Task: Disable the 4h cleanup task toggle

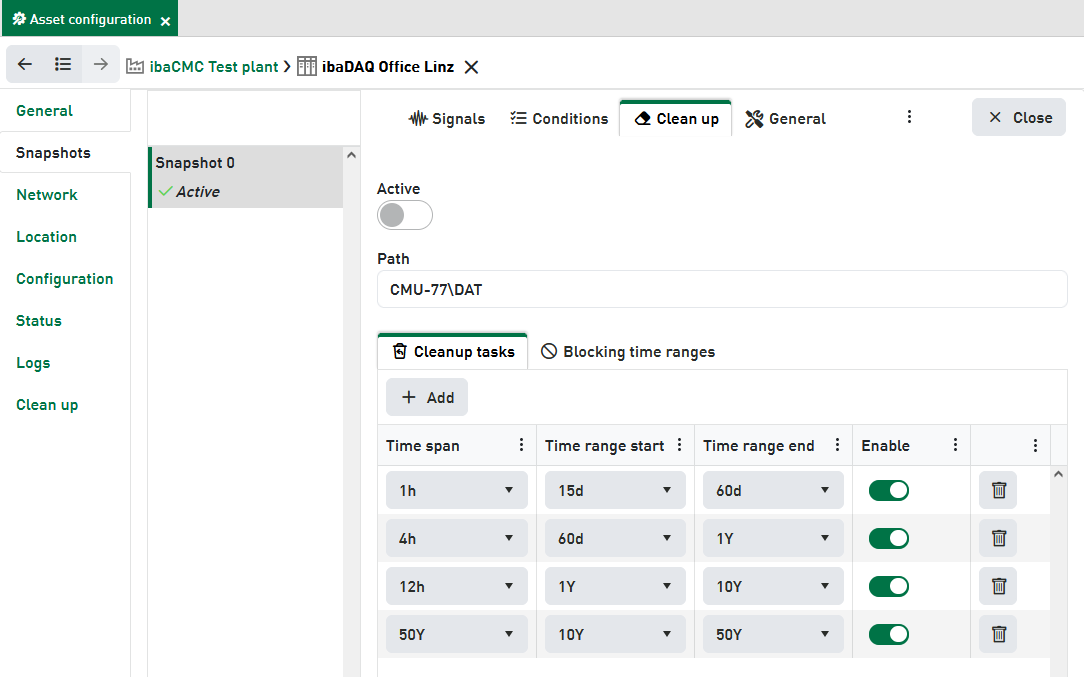Action: click(888, 538)
